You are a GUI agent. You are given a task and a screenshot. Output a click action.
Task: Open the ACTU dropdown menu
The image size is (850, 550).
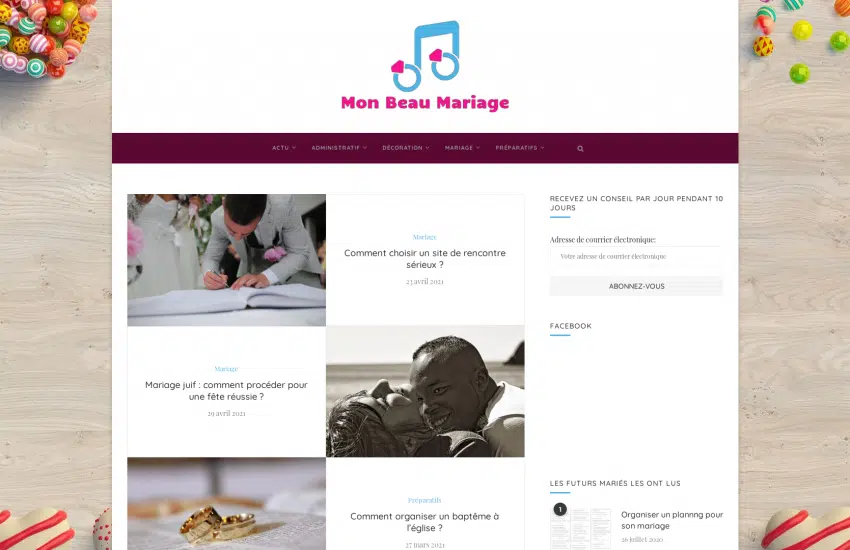284,148
